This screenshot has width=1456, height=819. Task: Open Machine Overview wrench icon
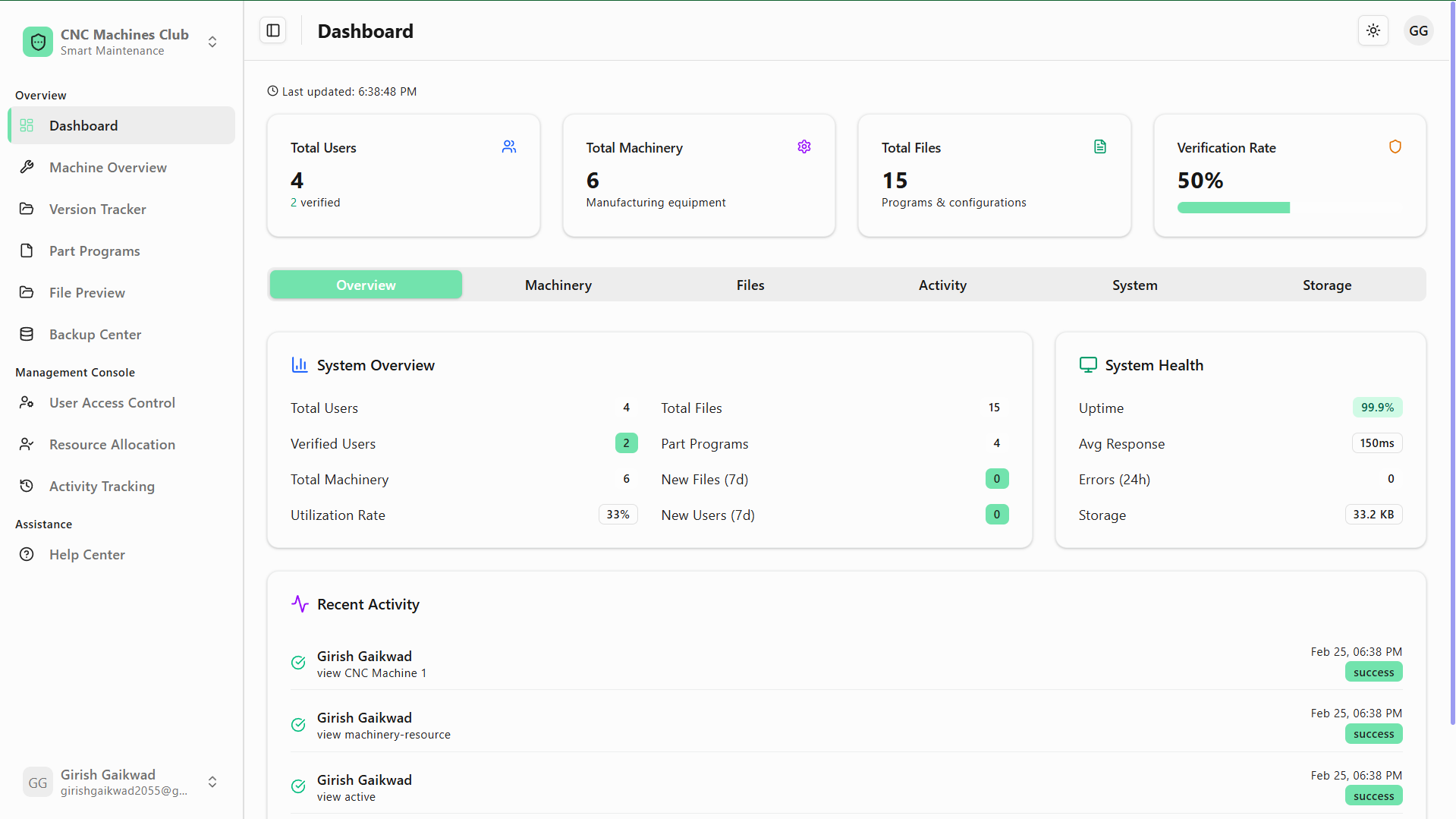coord(27,167)
